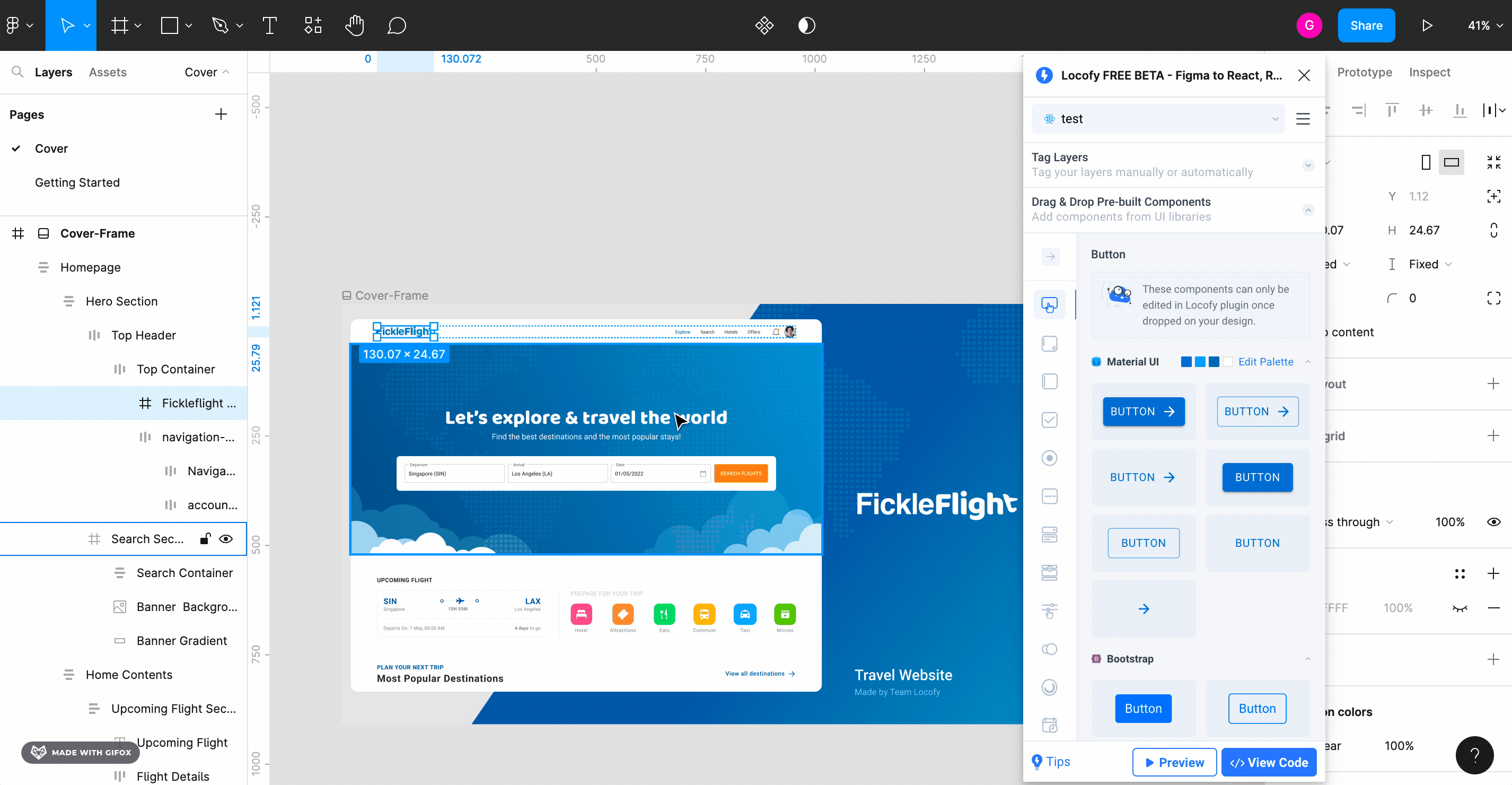This screenshot has height=785, width=1512.
Task: Select the Hand tool
Action: tap(355, 25)
